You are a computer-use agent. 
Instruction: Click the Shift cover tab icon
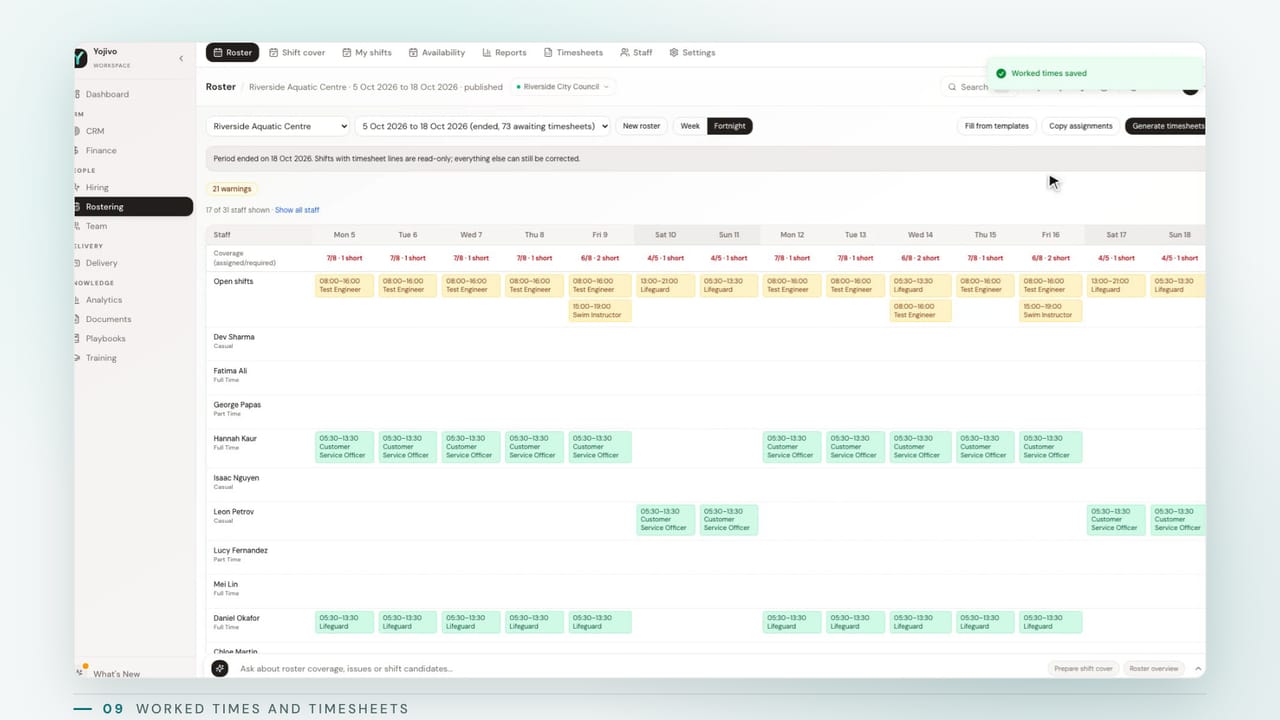274,52
